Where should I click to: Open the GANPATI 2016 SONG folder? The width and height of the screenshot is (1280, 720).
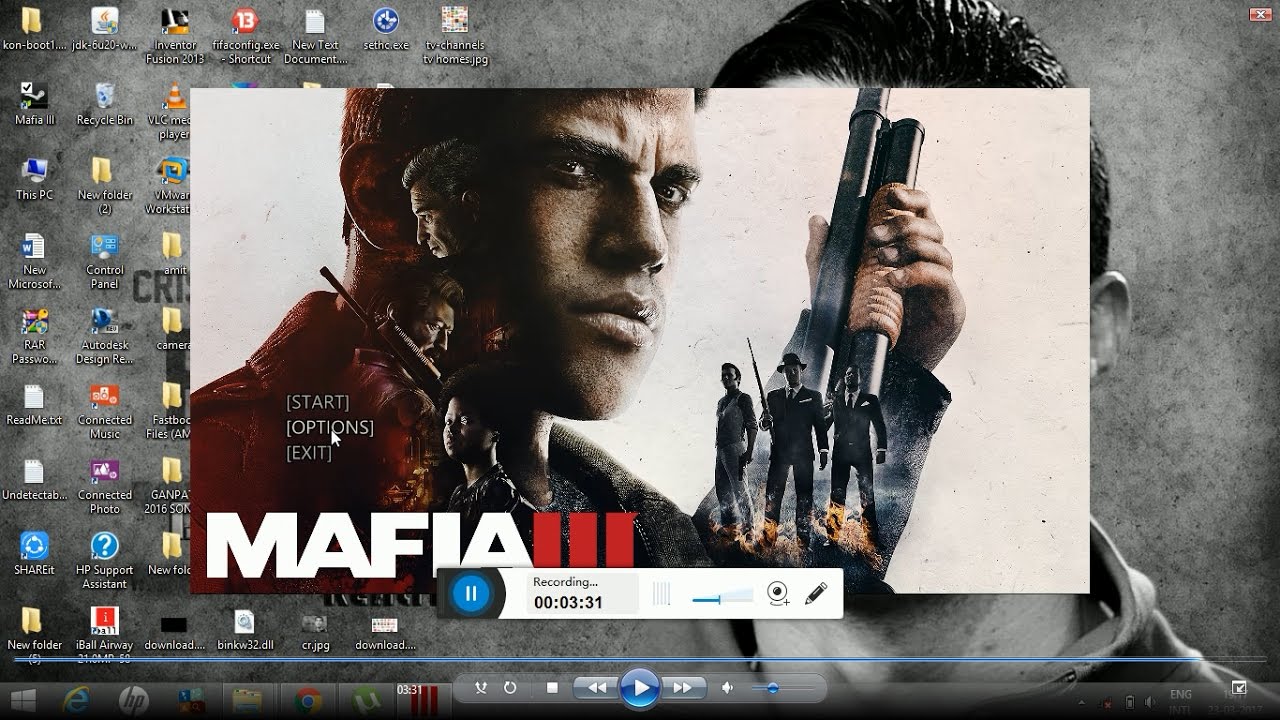coord(170,486)
